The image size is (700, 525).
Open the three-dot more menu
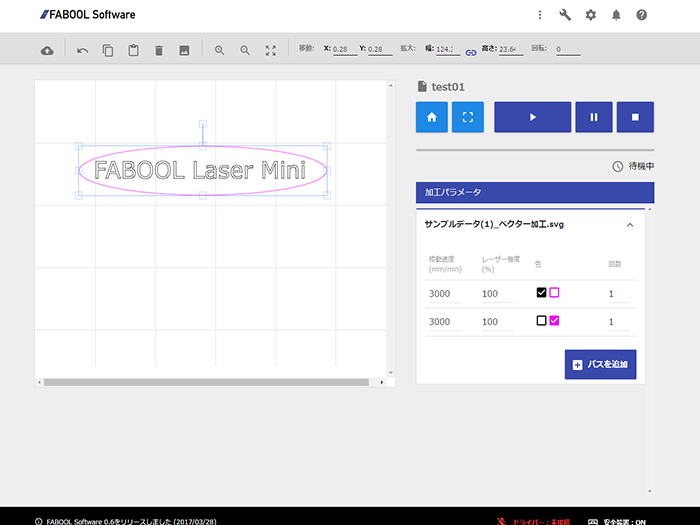[x=540, y=15]
